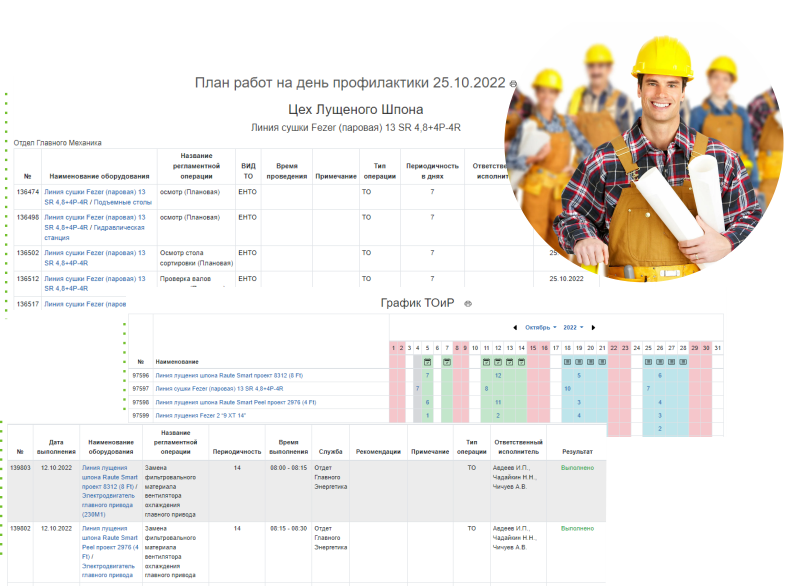Image resolution: width=800 pixels, height=586 pixels.
Task: Click the 10 cell in Линия сушки schedule row
Action: pos(567,388)
